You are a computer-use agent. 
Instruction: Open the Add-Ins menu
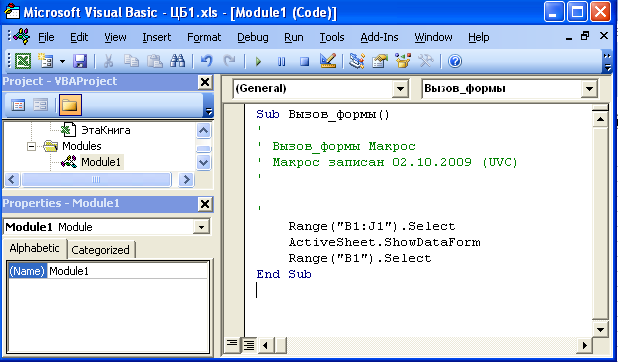tap(380, 37)
